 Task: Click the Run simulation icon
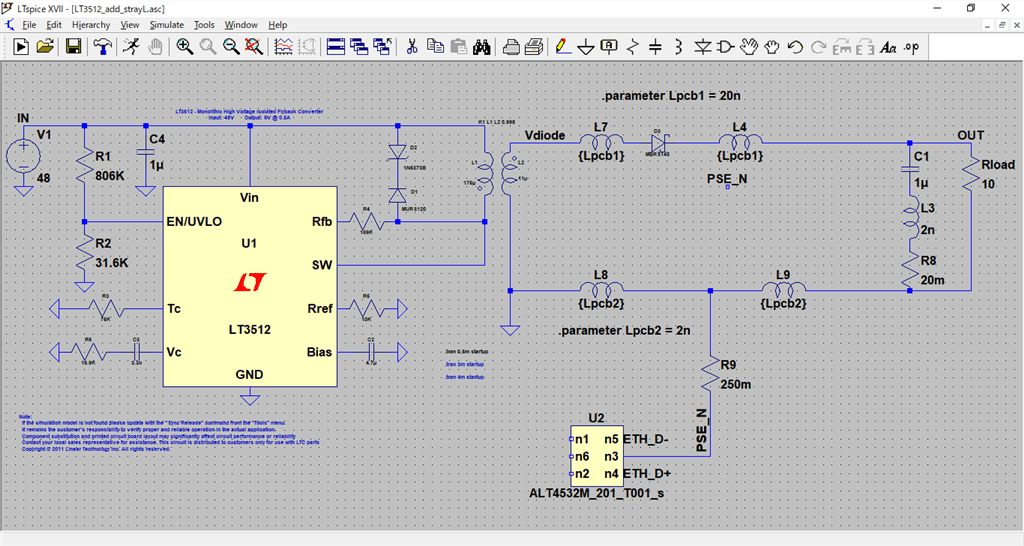[132, 46]
